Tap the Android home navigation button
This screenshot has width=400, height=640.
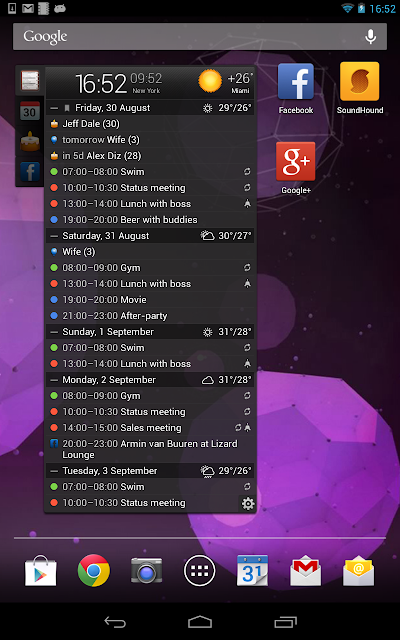pos(200,622)
